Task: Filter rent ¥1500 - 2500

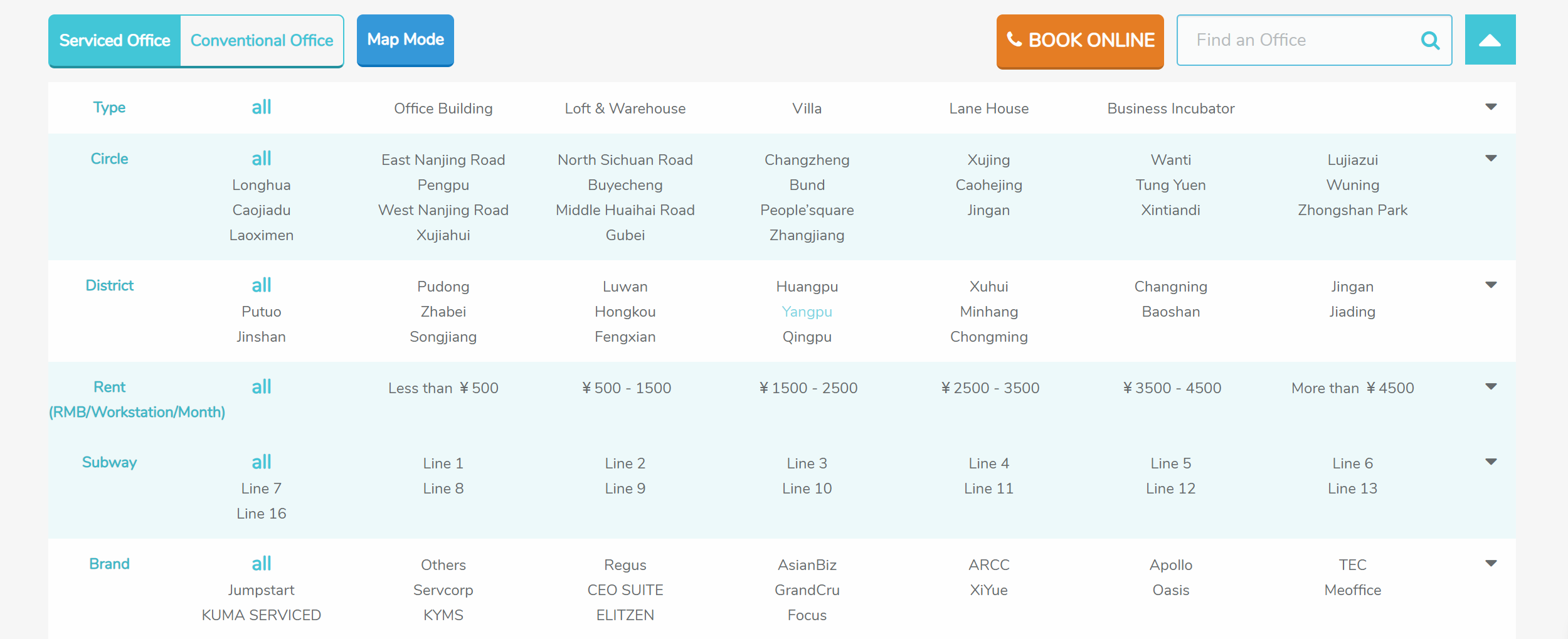Action: point(807,388)
